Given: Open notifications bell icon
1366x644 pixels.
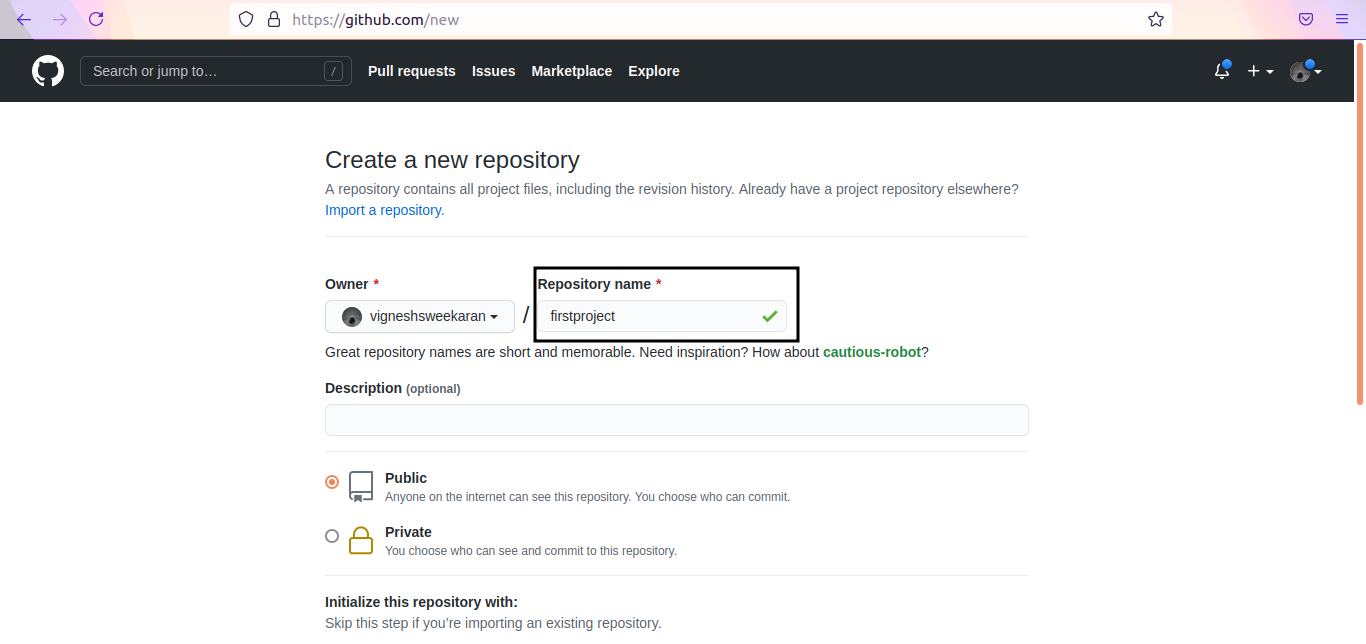Looking at the screenshot, I should [x=1222, y=71].
